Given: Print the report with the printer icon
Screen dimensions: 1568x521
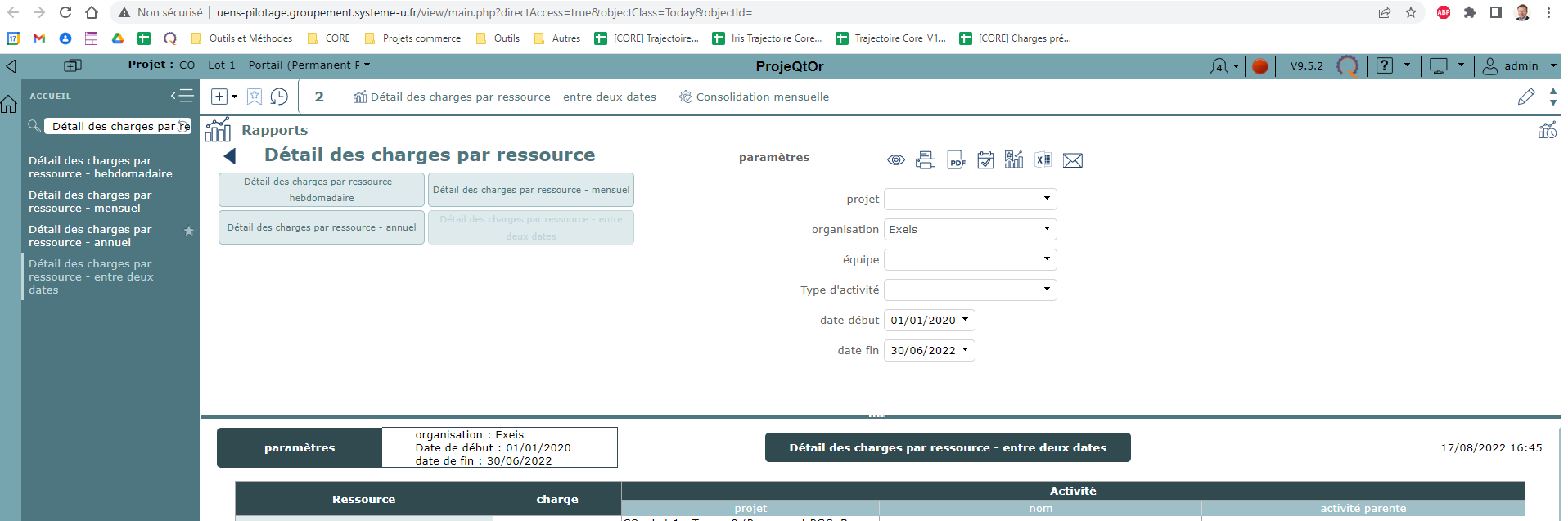Looking at the screenshot, I should tap(926, 160).
